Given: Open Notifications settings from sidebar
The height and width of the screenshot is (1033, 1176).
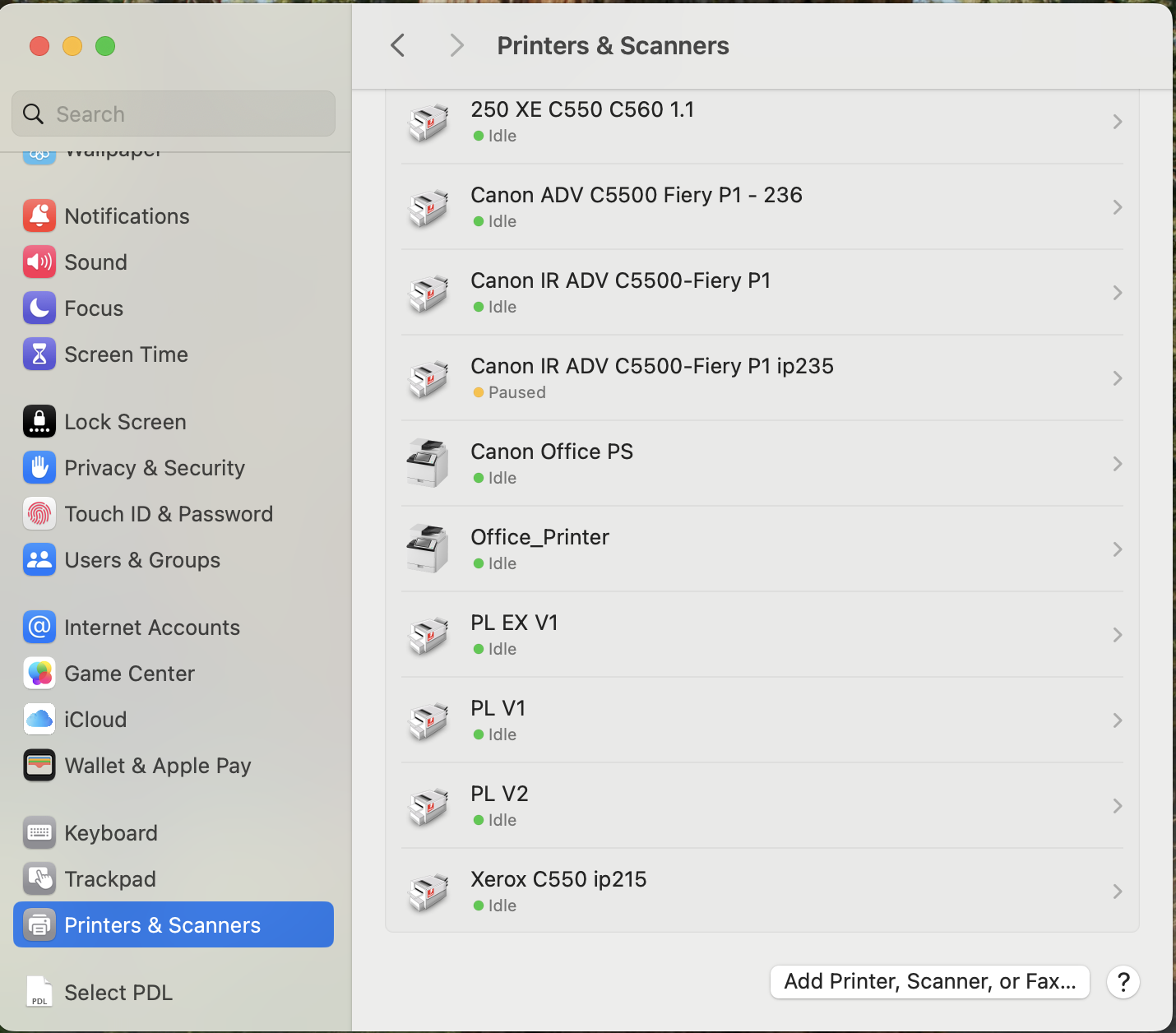Looking at the screenshot, I should (x=127, y=215).
